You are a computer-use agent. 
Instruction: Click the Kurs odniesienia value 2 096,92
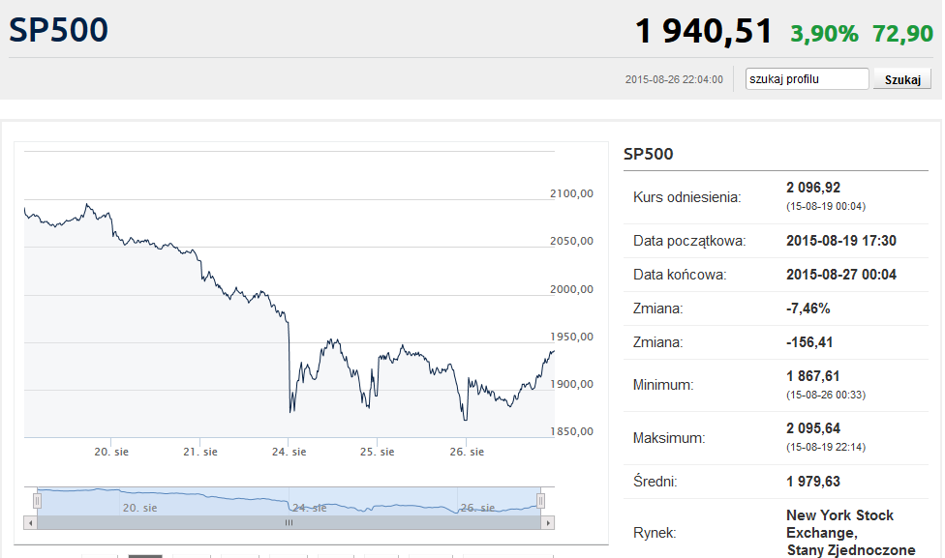[x=812, y=187]
